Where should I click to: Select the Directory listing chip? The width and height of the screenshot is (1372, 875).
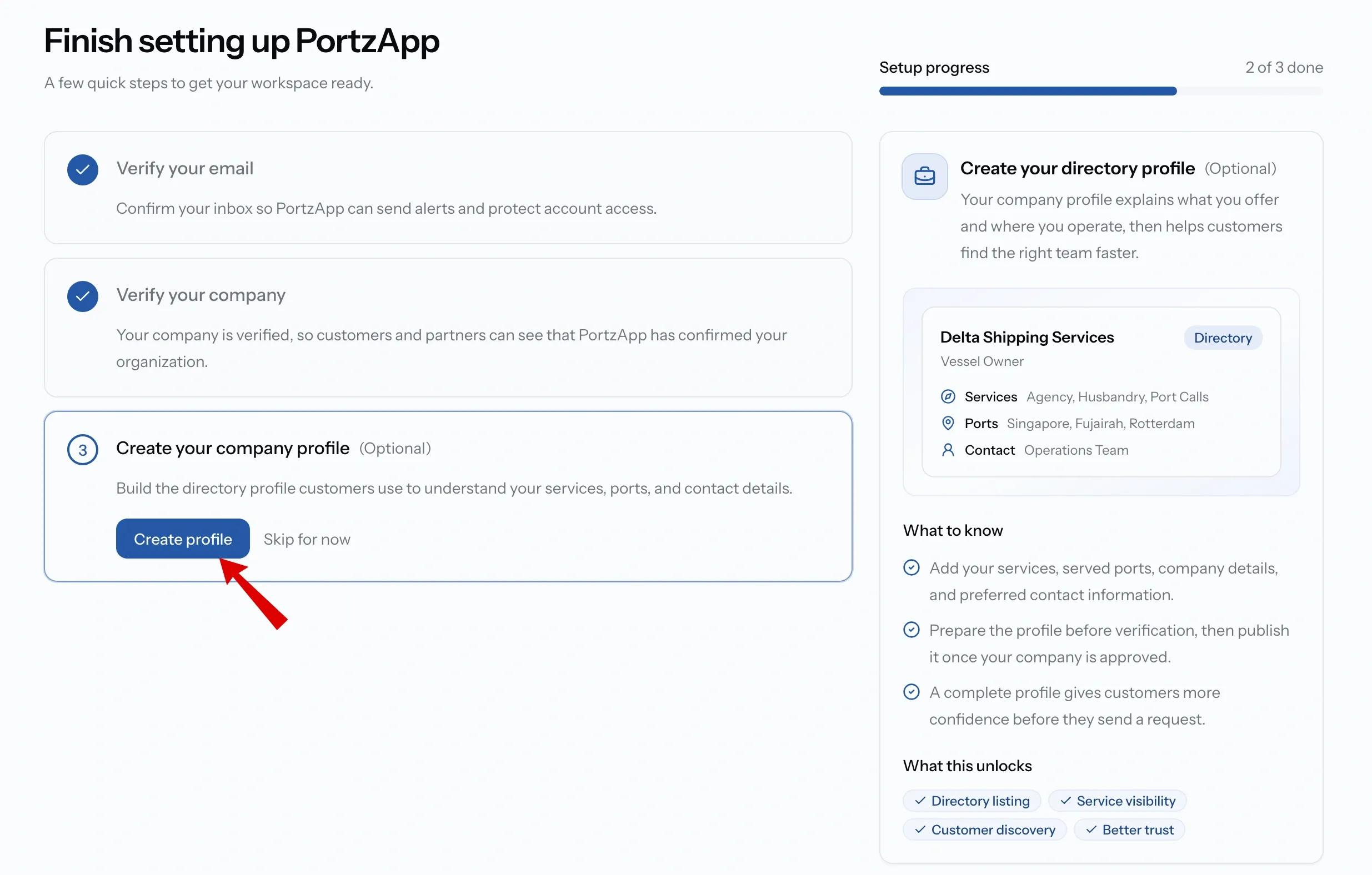pyautogui.click(x=972, y=801)
